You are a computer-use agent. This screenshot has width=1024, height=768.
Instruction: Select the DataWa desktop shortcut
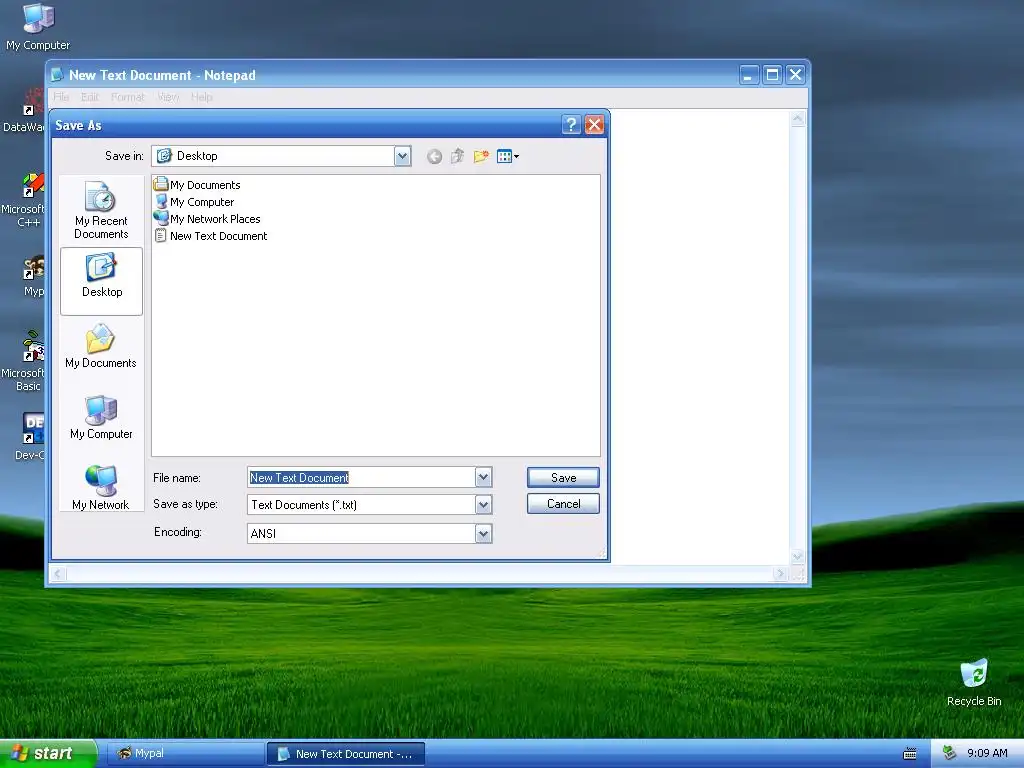24,110
